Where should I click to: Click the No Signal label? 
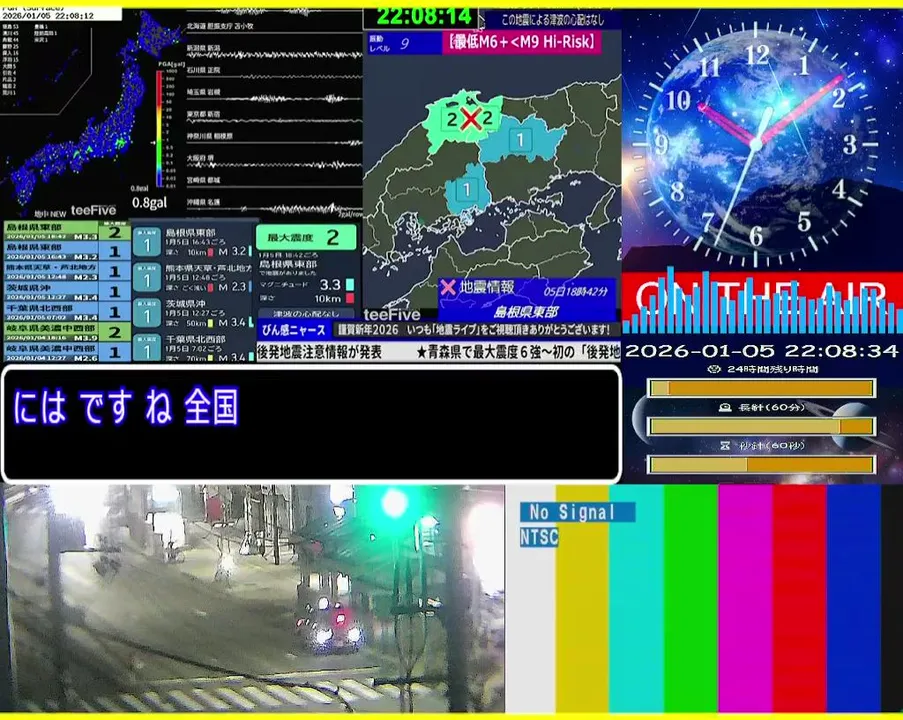tap(578, 512)
